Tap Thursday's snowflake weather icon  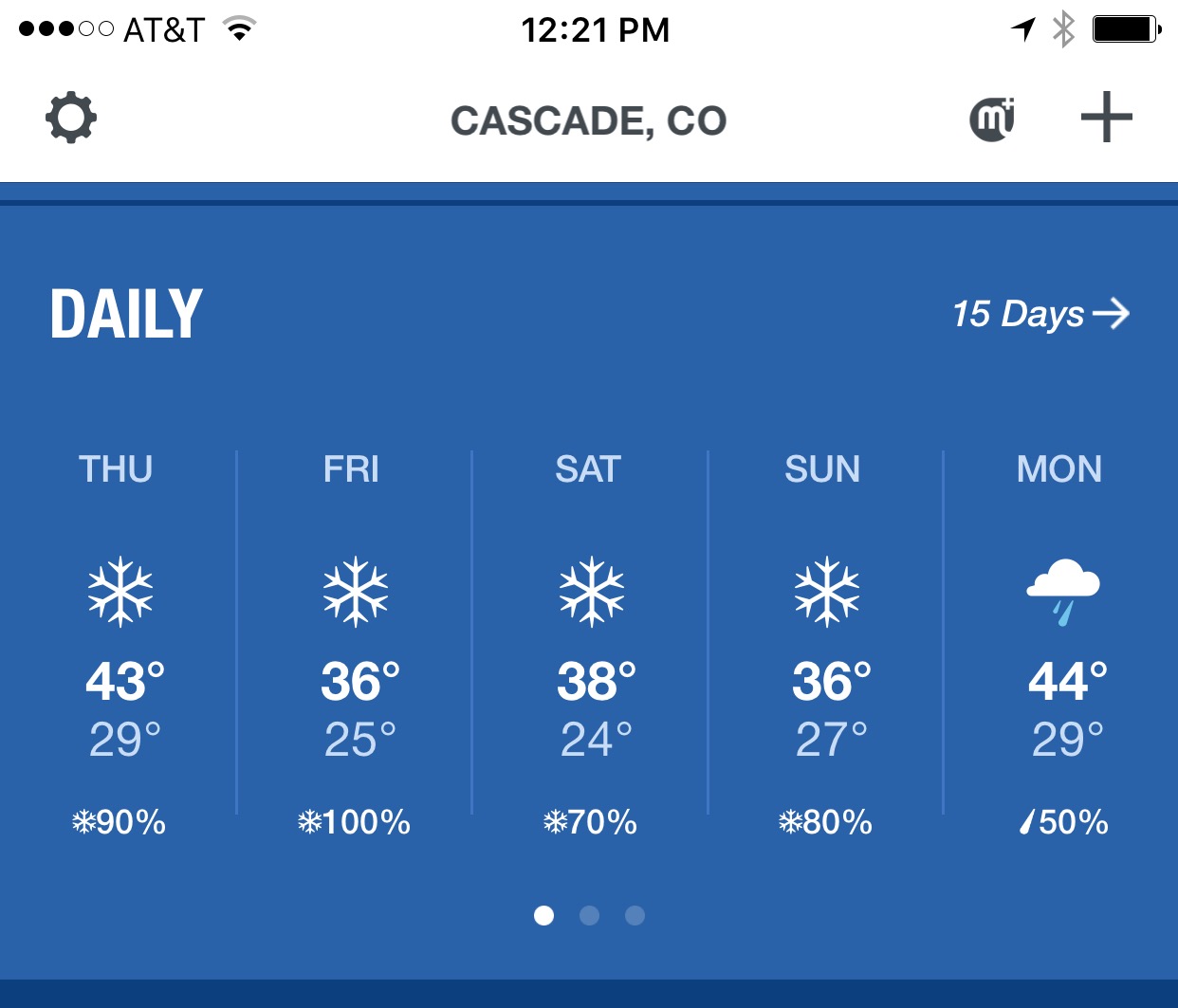(x=120, y=592)
